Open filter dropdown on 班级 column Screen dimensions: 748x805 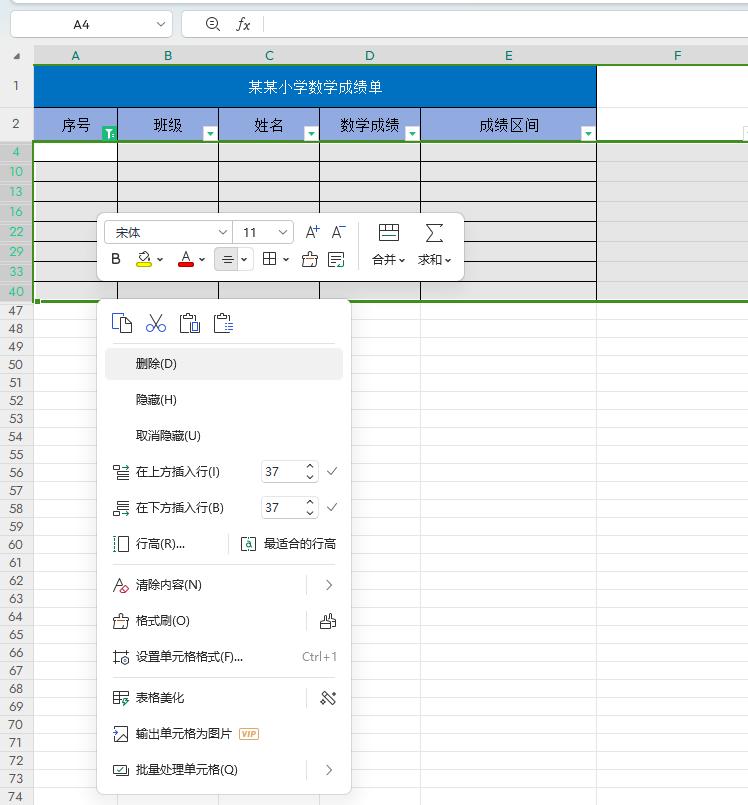210,133
